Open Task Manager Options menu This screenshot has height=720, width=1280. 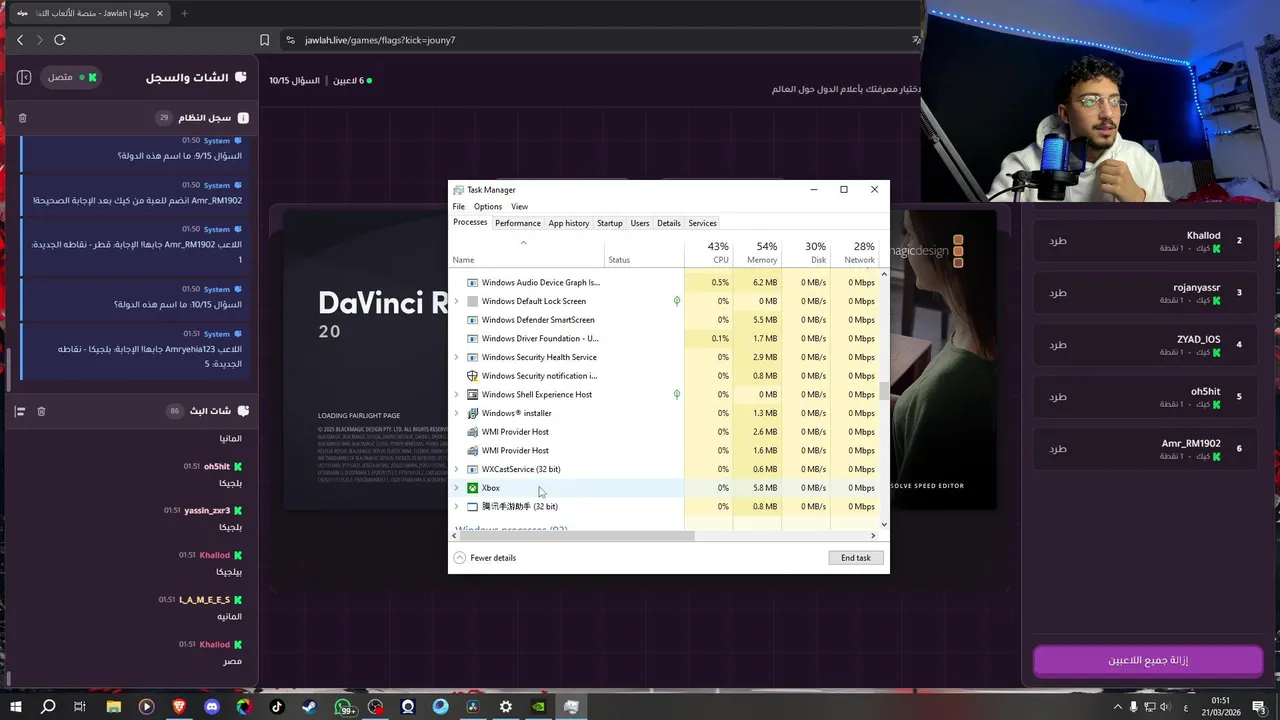(x=488, y=207)
